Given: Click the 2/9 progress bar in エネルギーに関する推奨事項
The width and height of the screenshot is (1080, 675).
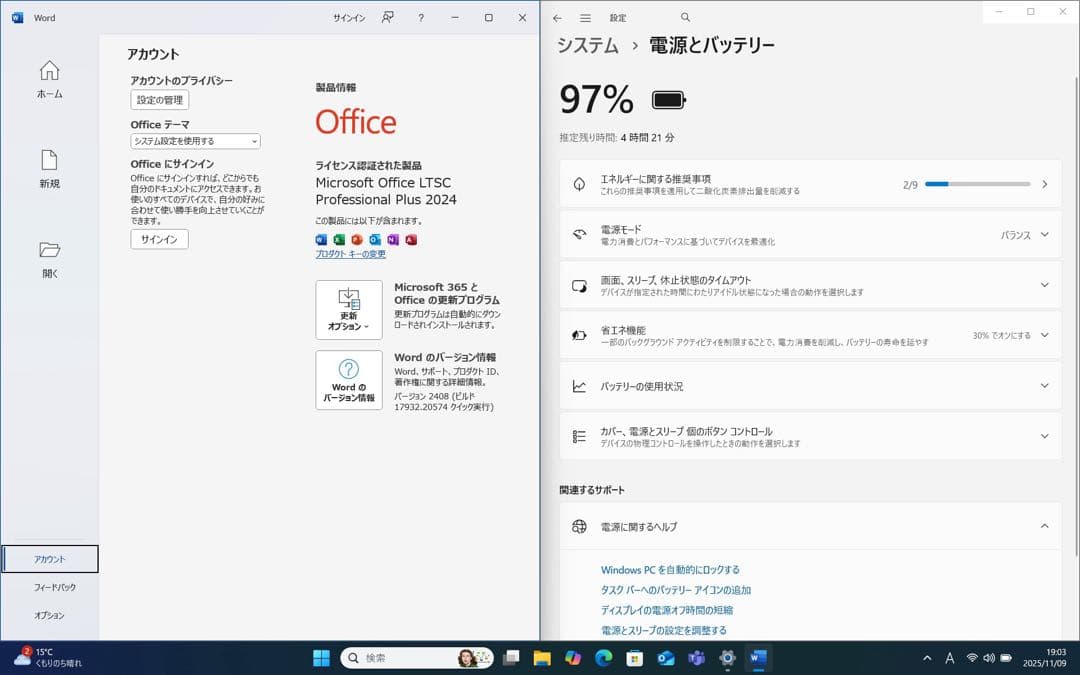Looking at the screenshot, I should [977, 183].
